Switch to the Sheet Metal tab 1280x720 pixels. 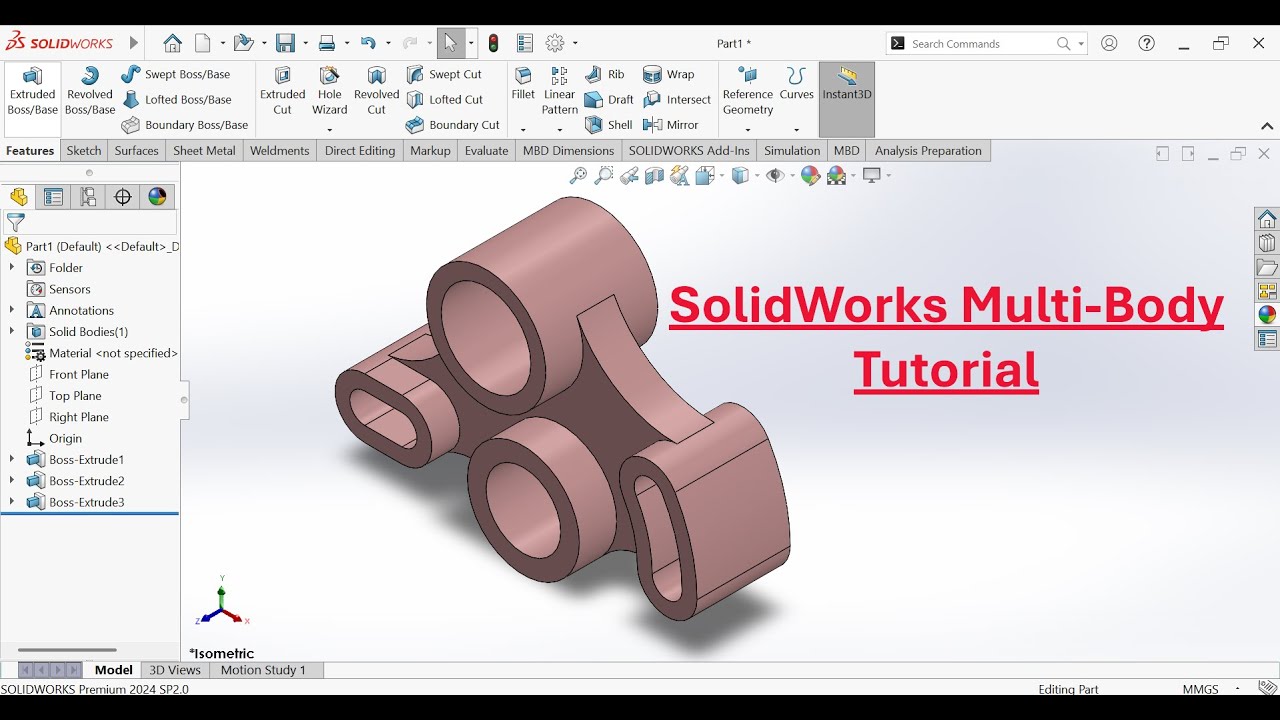click(x=204, y=151)
